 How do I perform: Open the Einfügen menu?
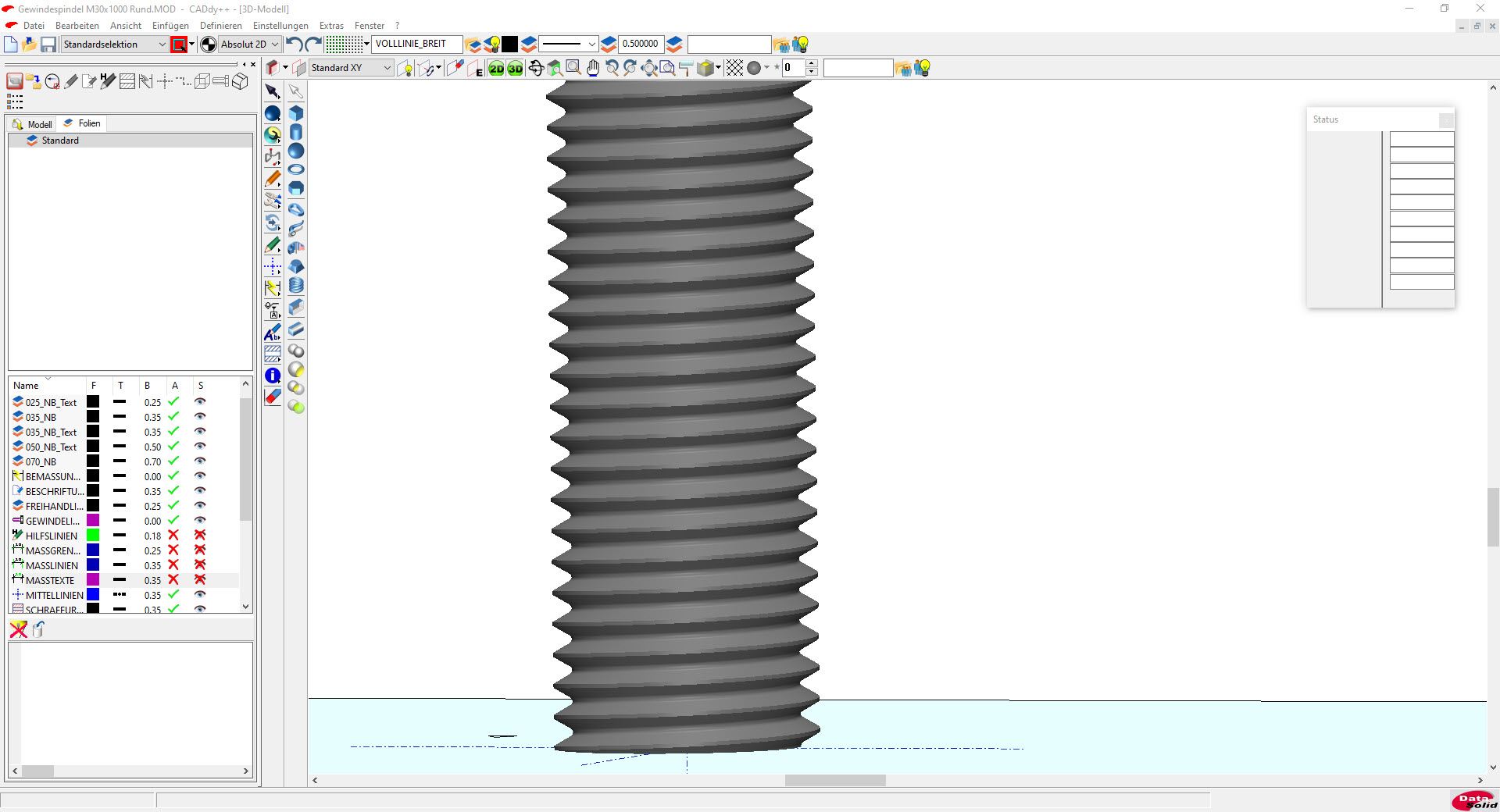(170, 26)
